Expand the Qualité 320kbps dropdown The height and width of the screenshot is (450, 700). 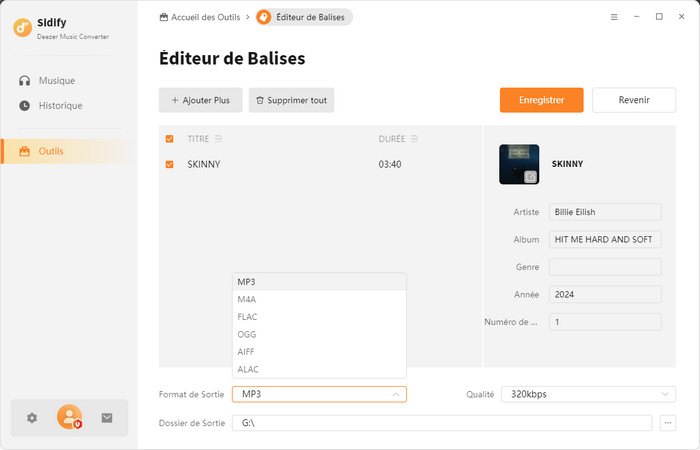667,395
